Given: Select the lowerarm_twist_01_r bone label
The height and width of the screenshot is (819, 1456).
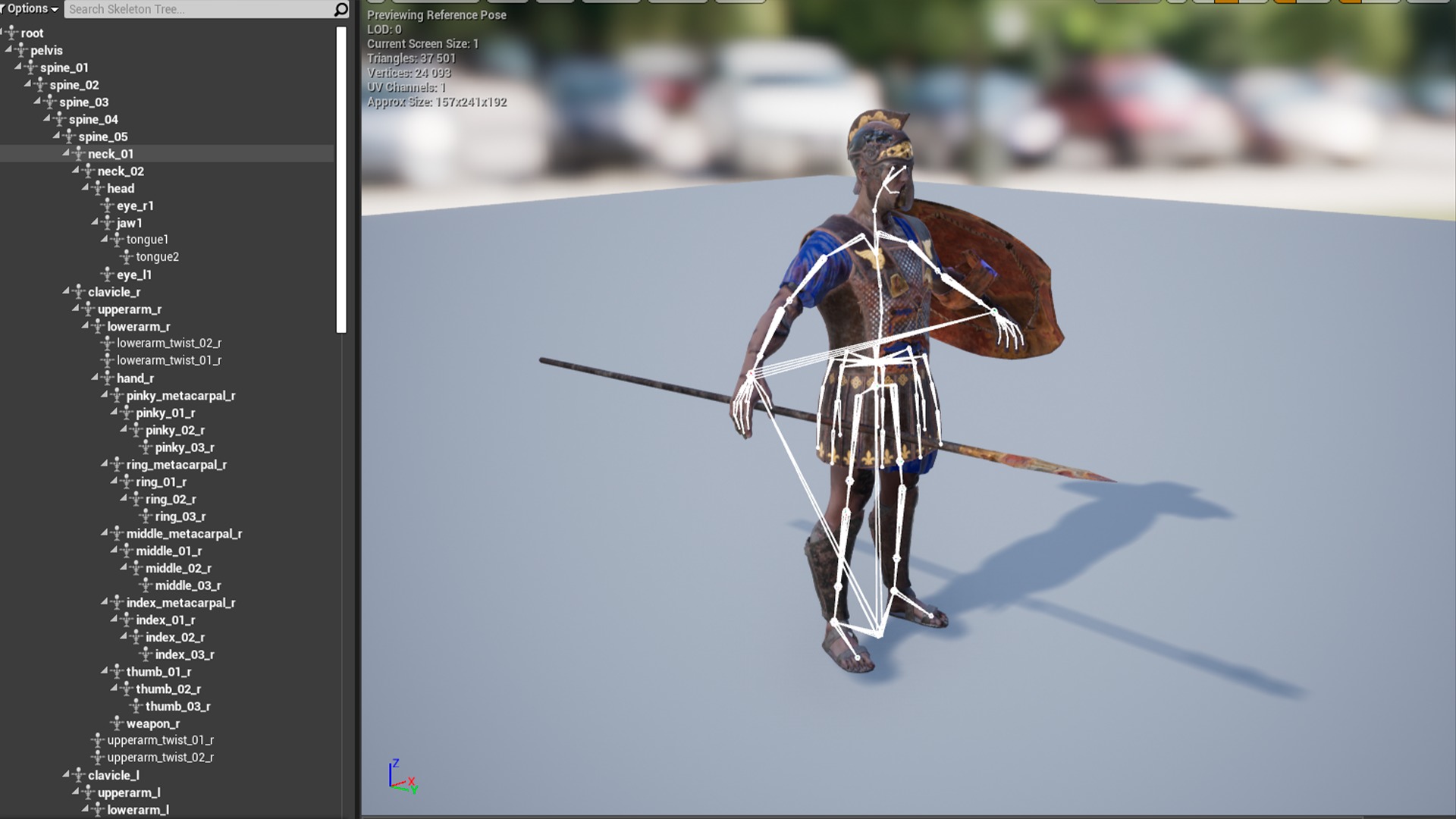Looking at the screenshot, I should (169, 361).
